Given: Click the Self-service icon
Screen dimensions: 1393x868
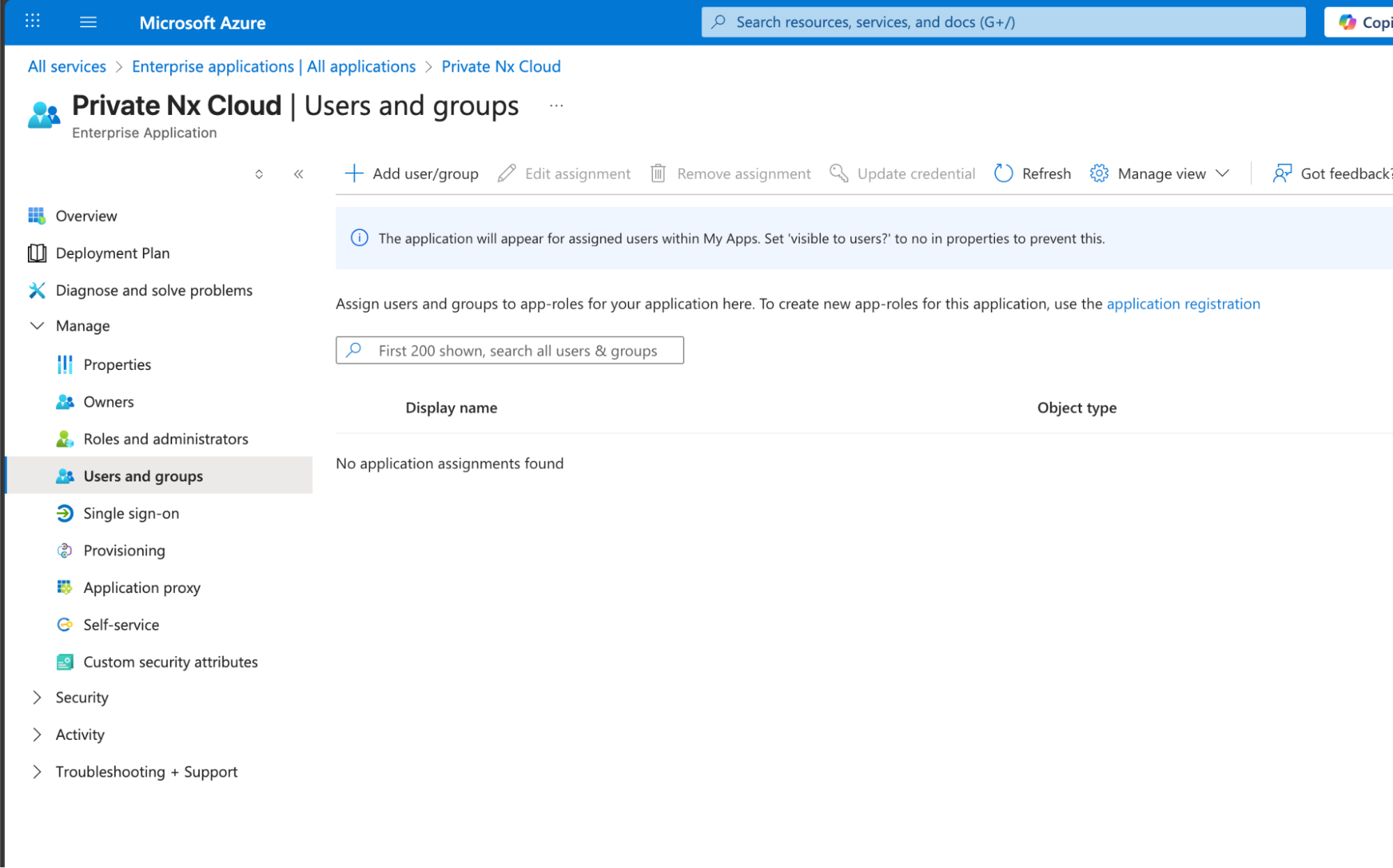Looking at the screenshot, I should tap(65, 625).
